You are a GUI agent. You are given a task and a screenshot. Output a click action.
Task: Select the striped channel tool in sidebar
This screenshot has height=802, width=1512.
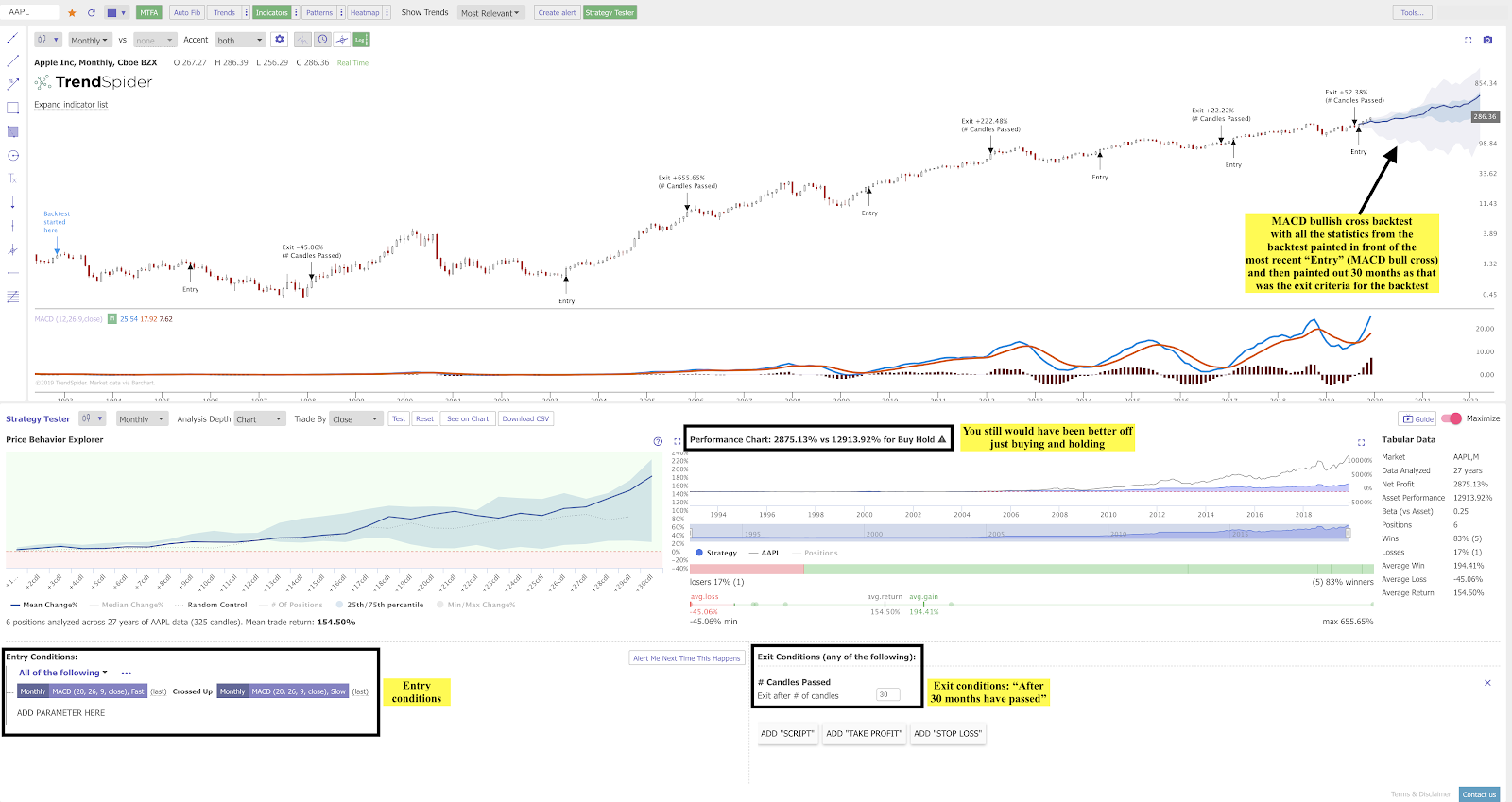point(12,297)
